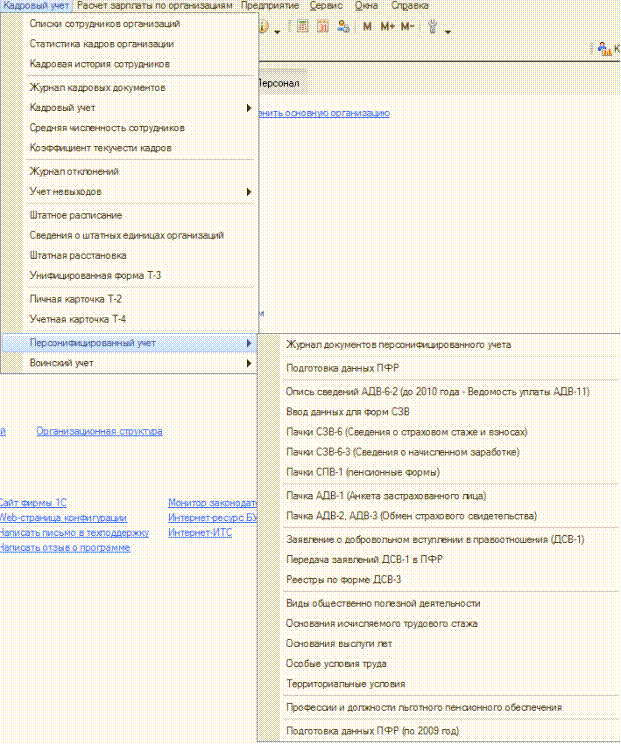Open the calendar icon in toolbar
Image resolution: width=621 pixels, height=744 pixels.
pos(323,26)
